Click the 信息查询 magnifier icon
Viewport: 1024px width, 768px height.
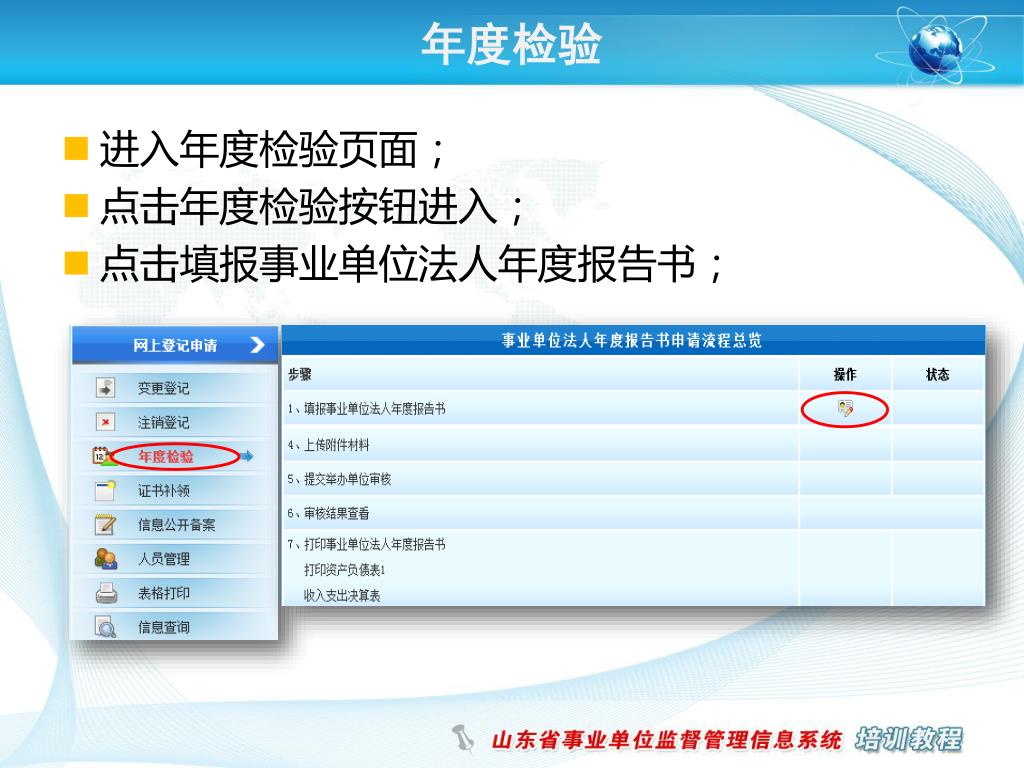tap(105, 627)
